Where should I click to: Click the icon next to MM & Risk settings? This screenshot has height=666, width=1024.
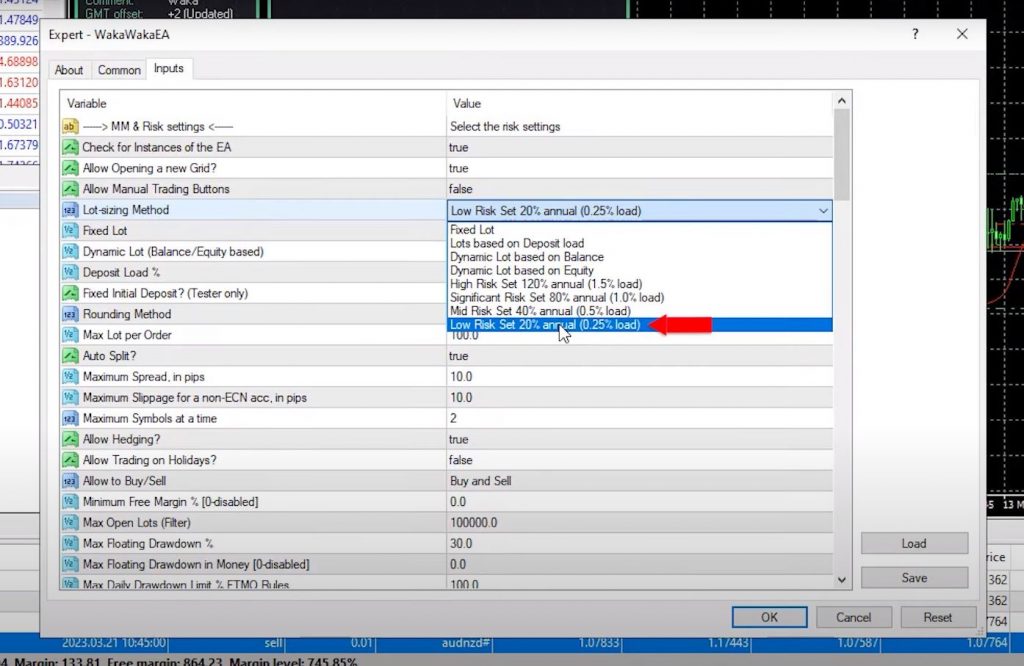point(70,127)
